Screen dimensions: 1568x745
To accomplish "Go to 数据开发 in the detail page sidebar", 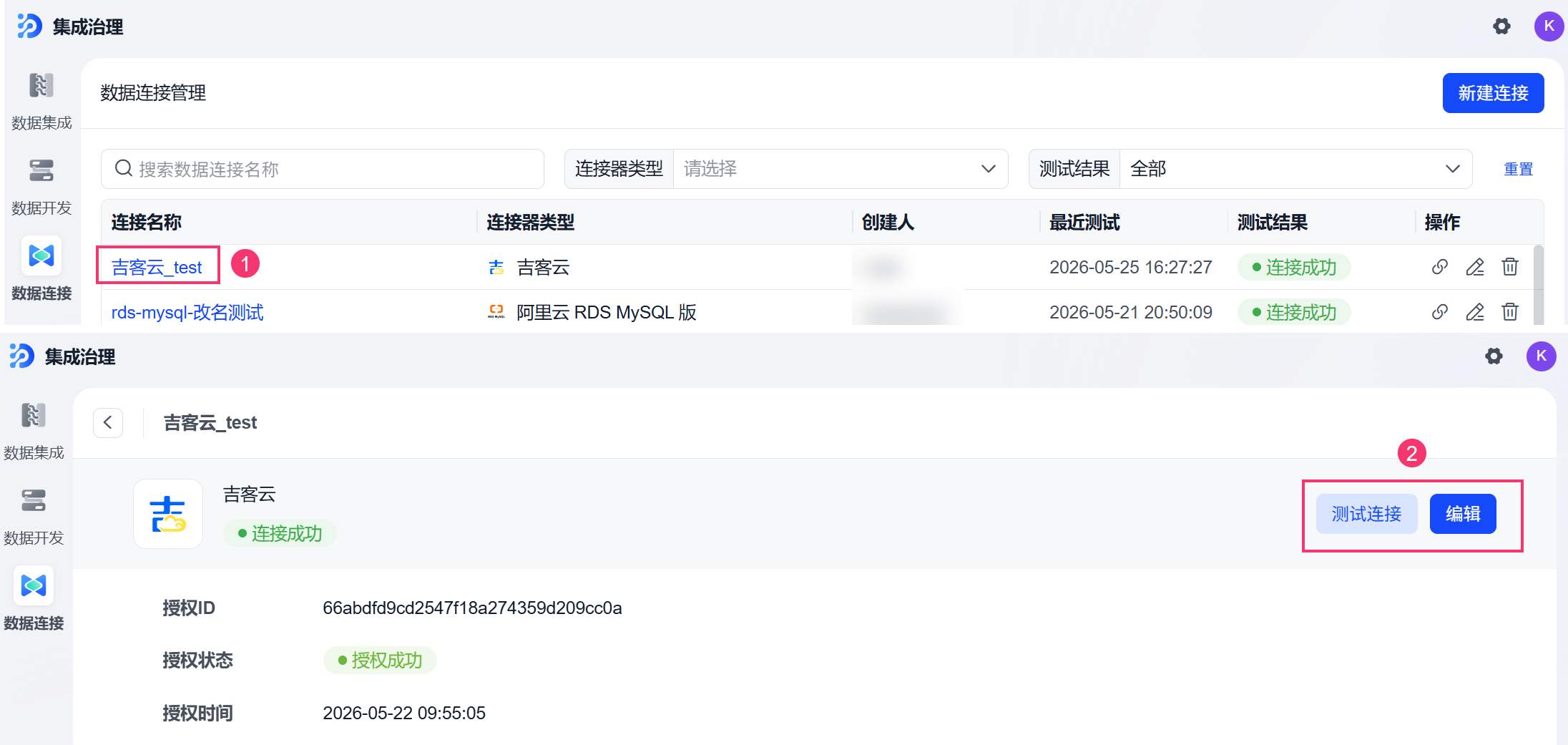I will tap(34, 517).
